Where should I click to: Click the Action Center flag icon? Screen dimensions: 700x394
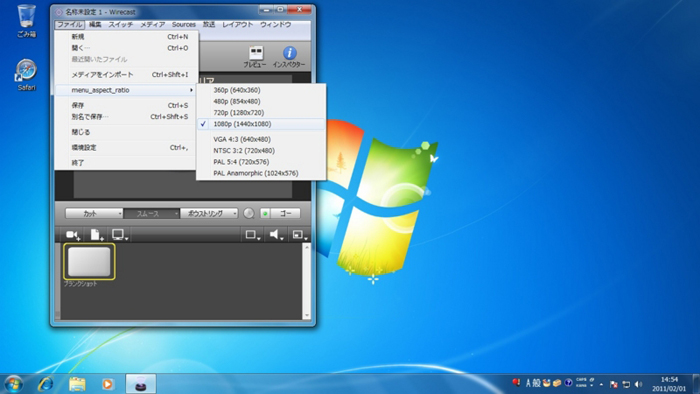click(613, 384)
